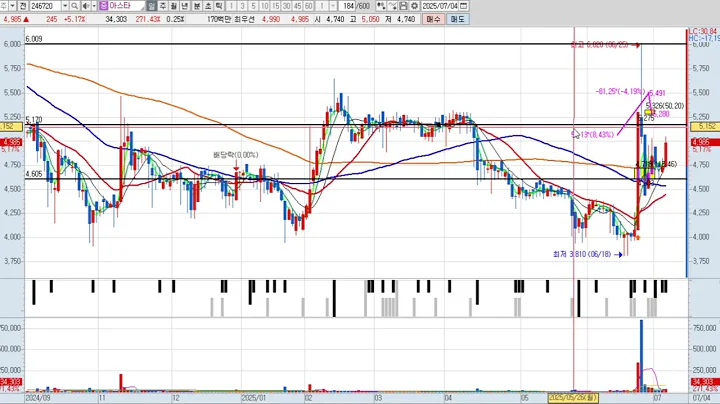This screenshot has width=720, height=404.
Task: Click the 34,303 volume value in quote bar
Action: coord(116,19)
